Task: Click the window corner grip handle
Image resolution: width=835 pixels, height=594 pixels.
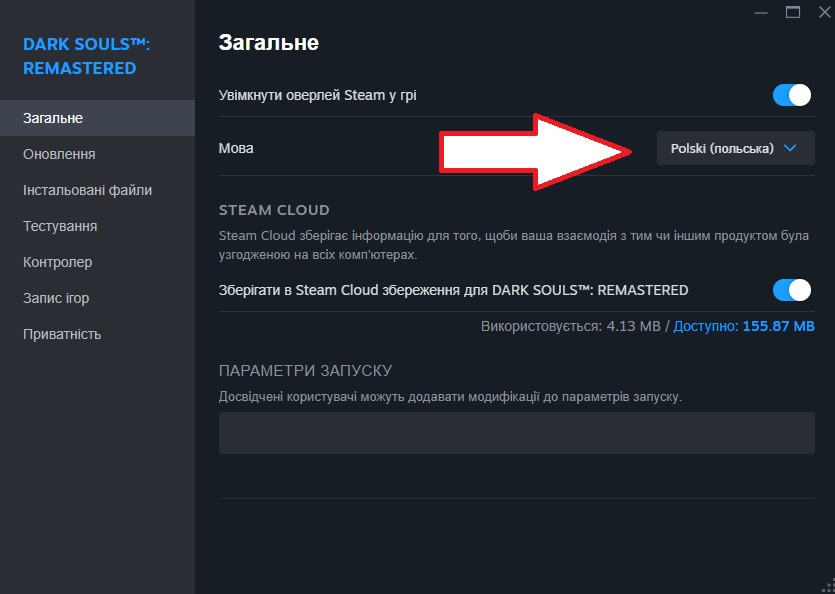Action: click(829, 587)
